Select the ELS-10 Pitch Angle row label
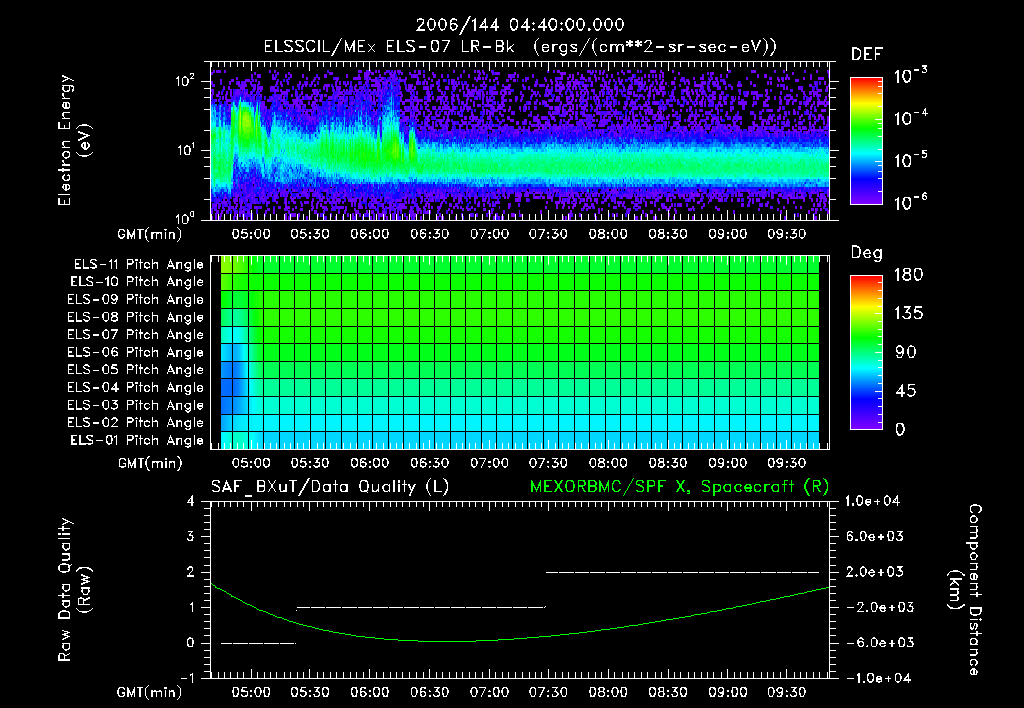The height and width of the screenshot is (708, 1024). tap(137, 282)
